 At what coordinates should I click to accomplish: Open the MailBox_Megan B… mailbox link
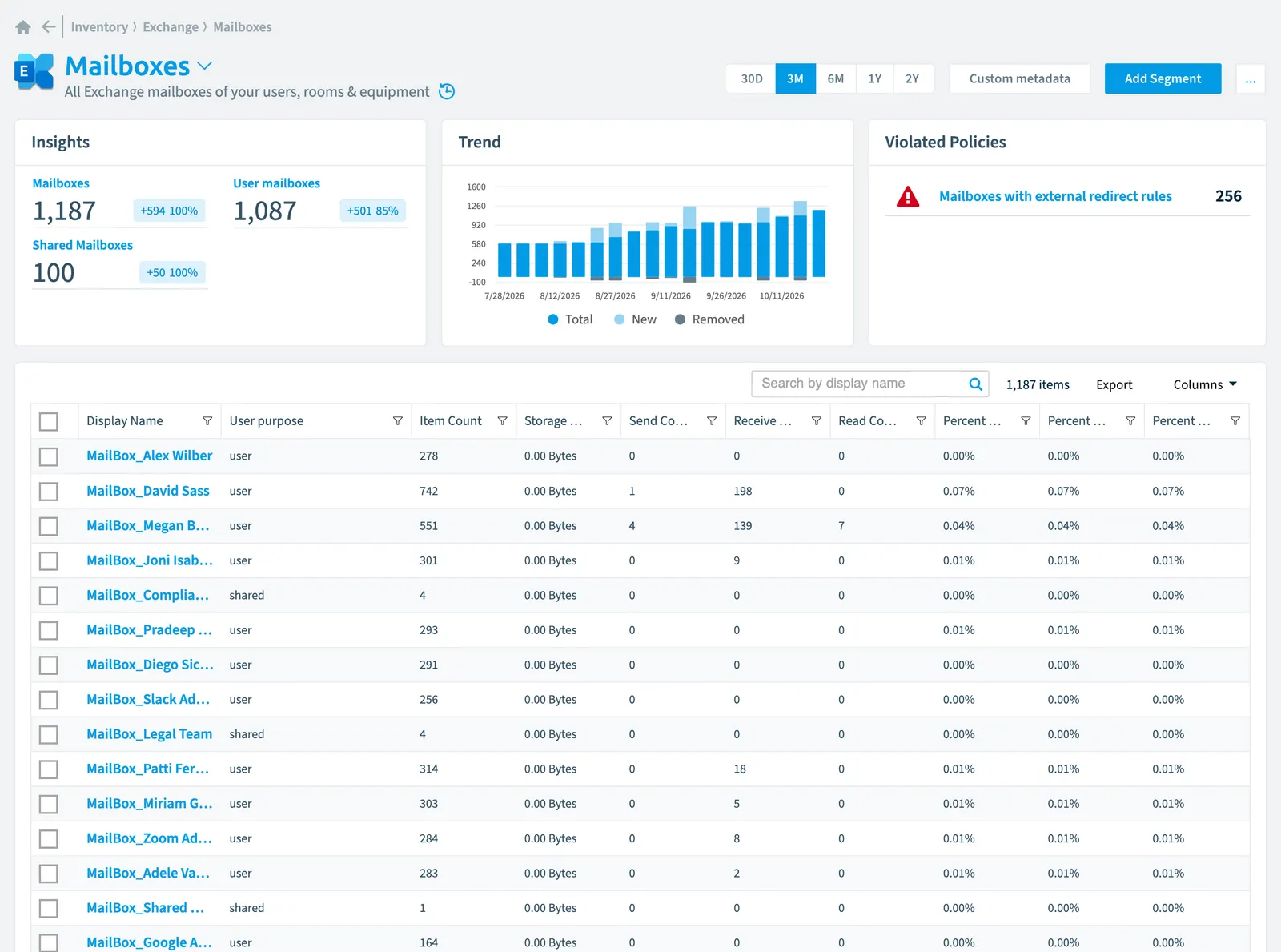point(148,526)
